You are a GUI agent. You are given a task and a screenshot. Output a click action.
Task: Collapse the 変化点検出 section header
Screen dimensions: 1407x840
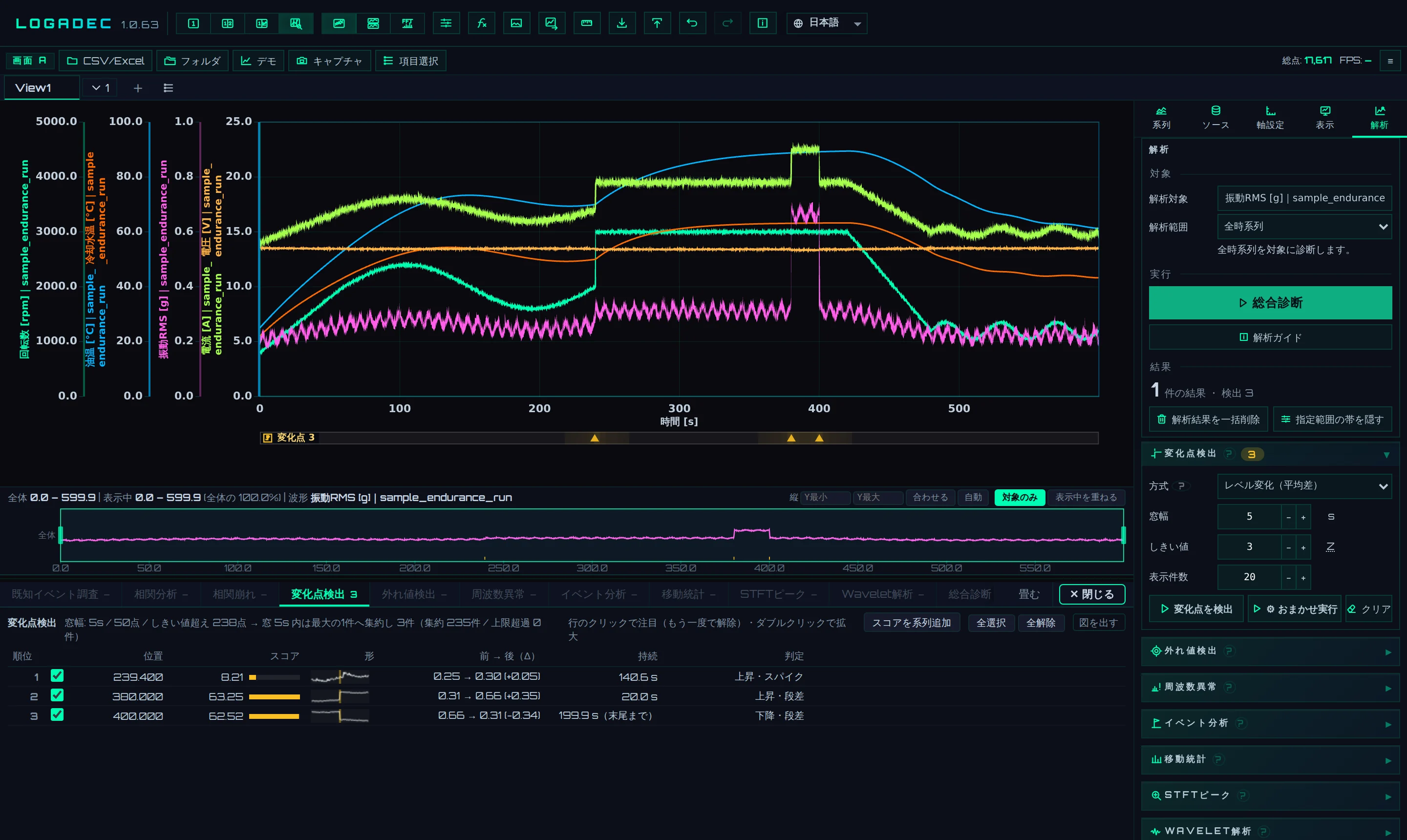point(1270,454)
